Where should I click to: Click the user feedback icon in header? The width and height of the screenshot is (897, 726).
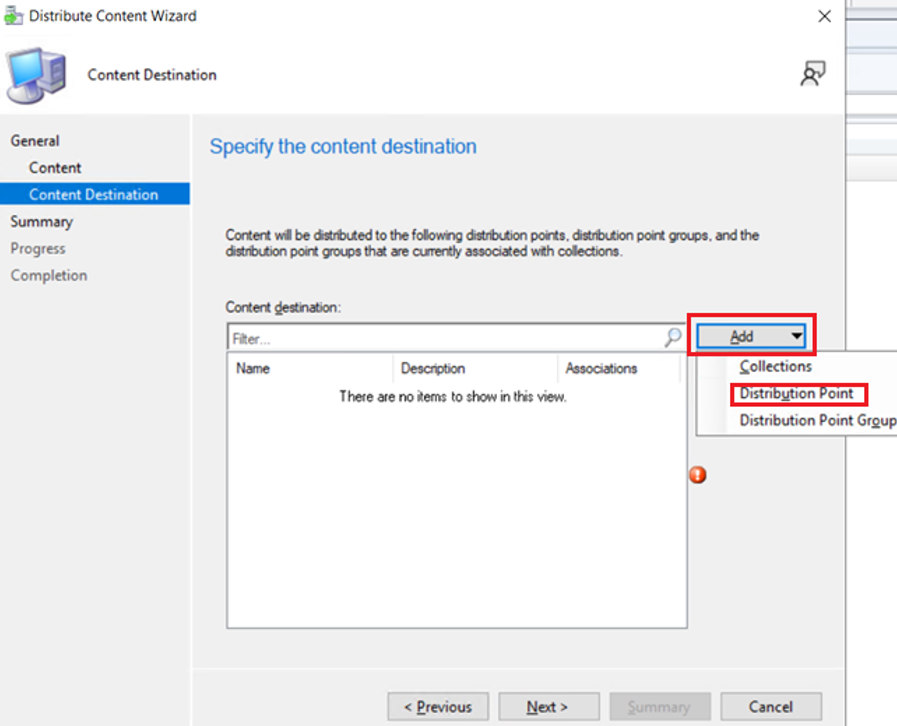click(x=813, y=74)
